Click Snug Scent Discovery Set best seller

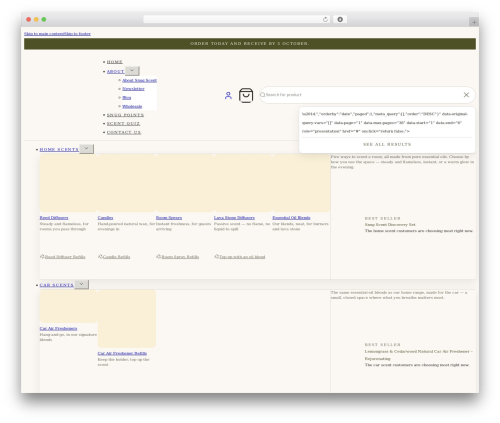click(x=390, y=225)
